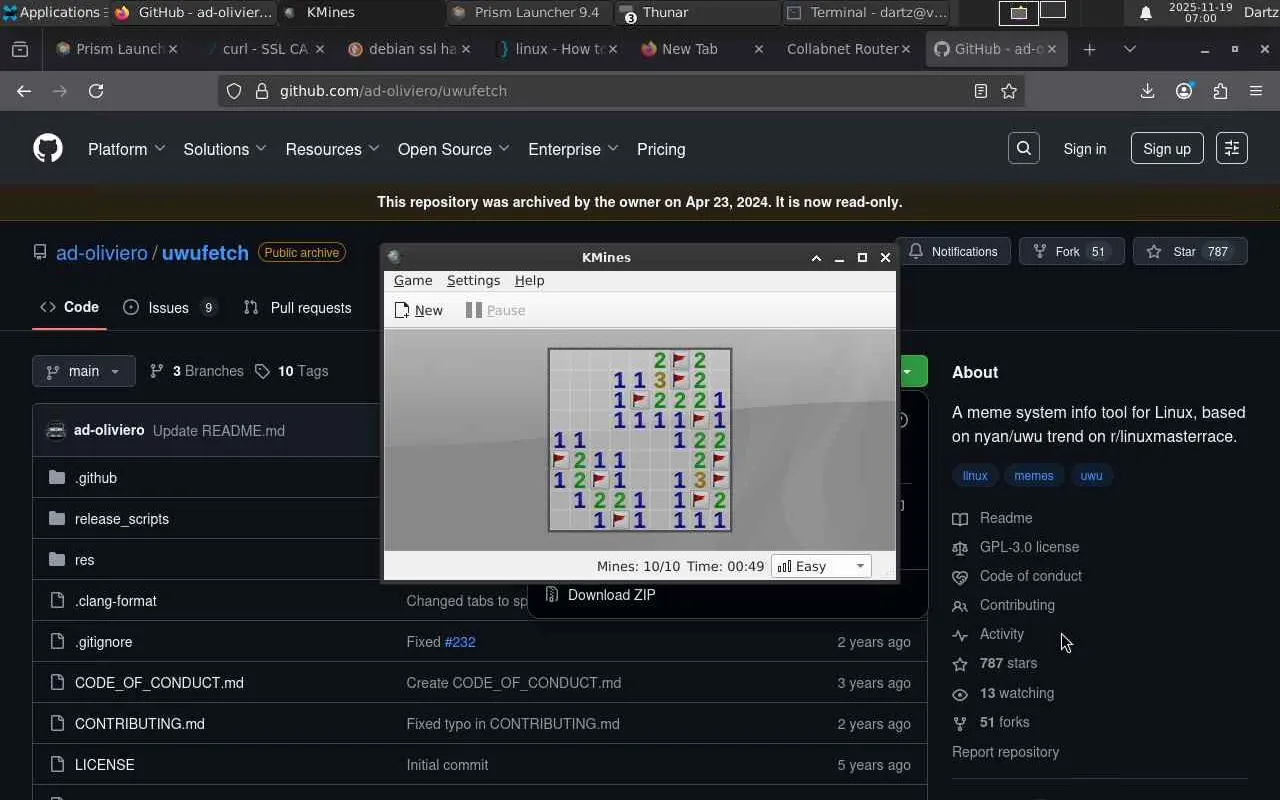Open the GitHub search icon button
1280x800 pixels.
(1024, 149)
